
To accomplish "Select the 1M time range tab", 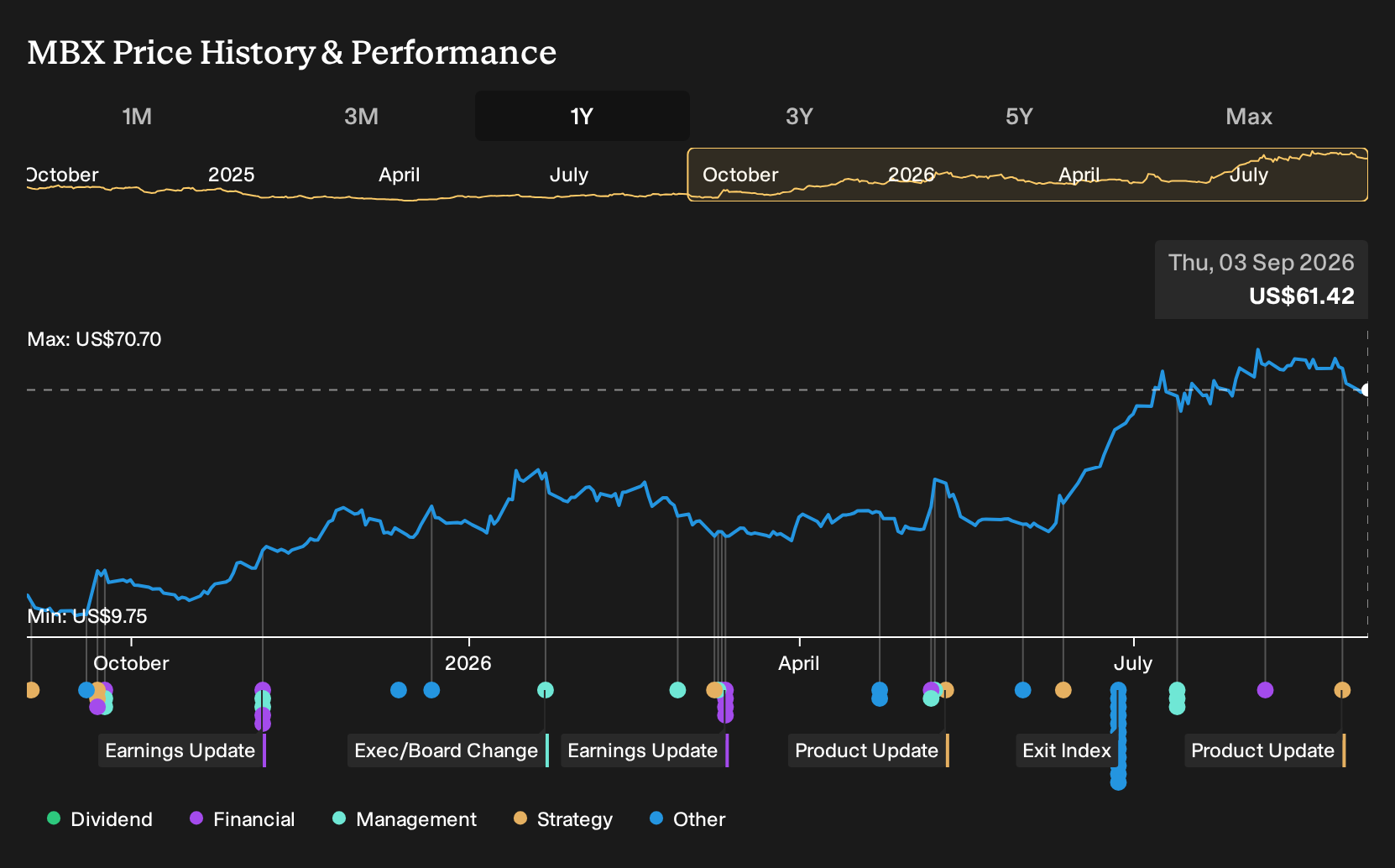I will [x=137, y=117].
